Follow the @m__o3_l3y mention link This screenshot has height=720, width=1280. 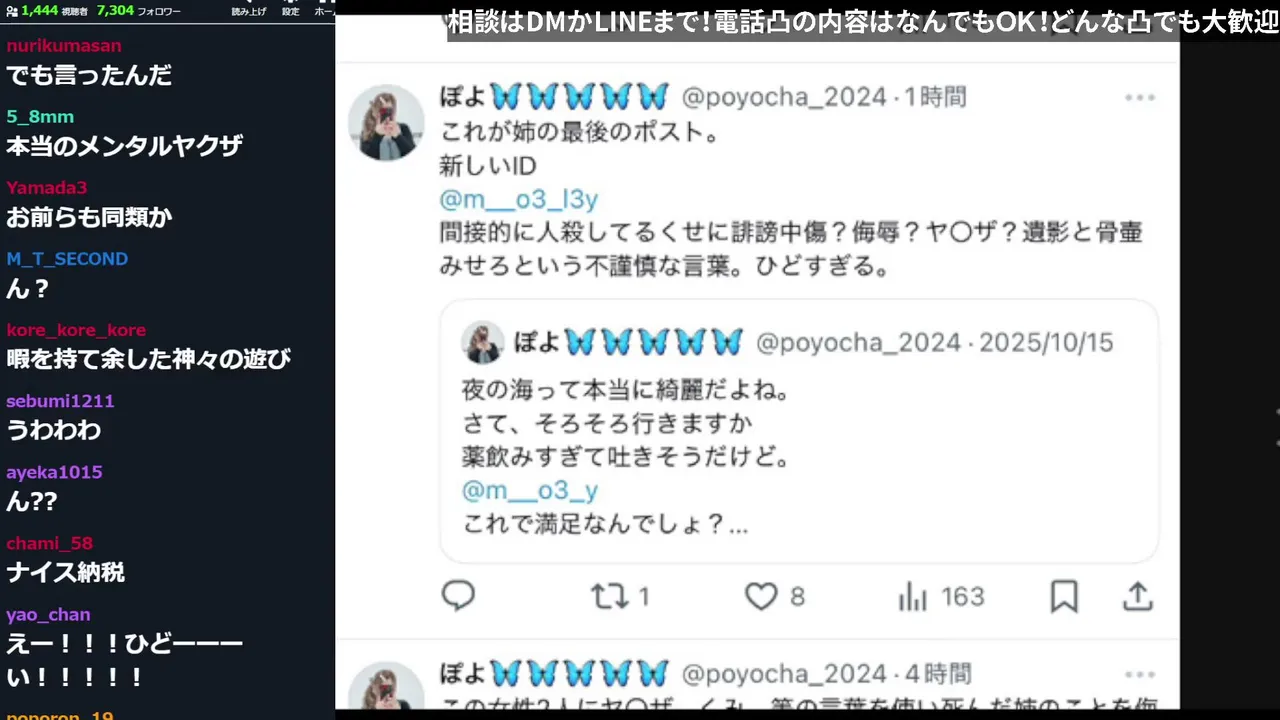(x=518, y=200)
